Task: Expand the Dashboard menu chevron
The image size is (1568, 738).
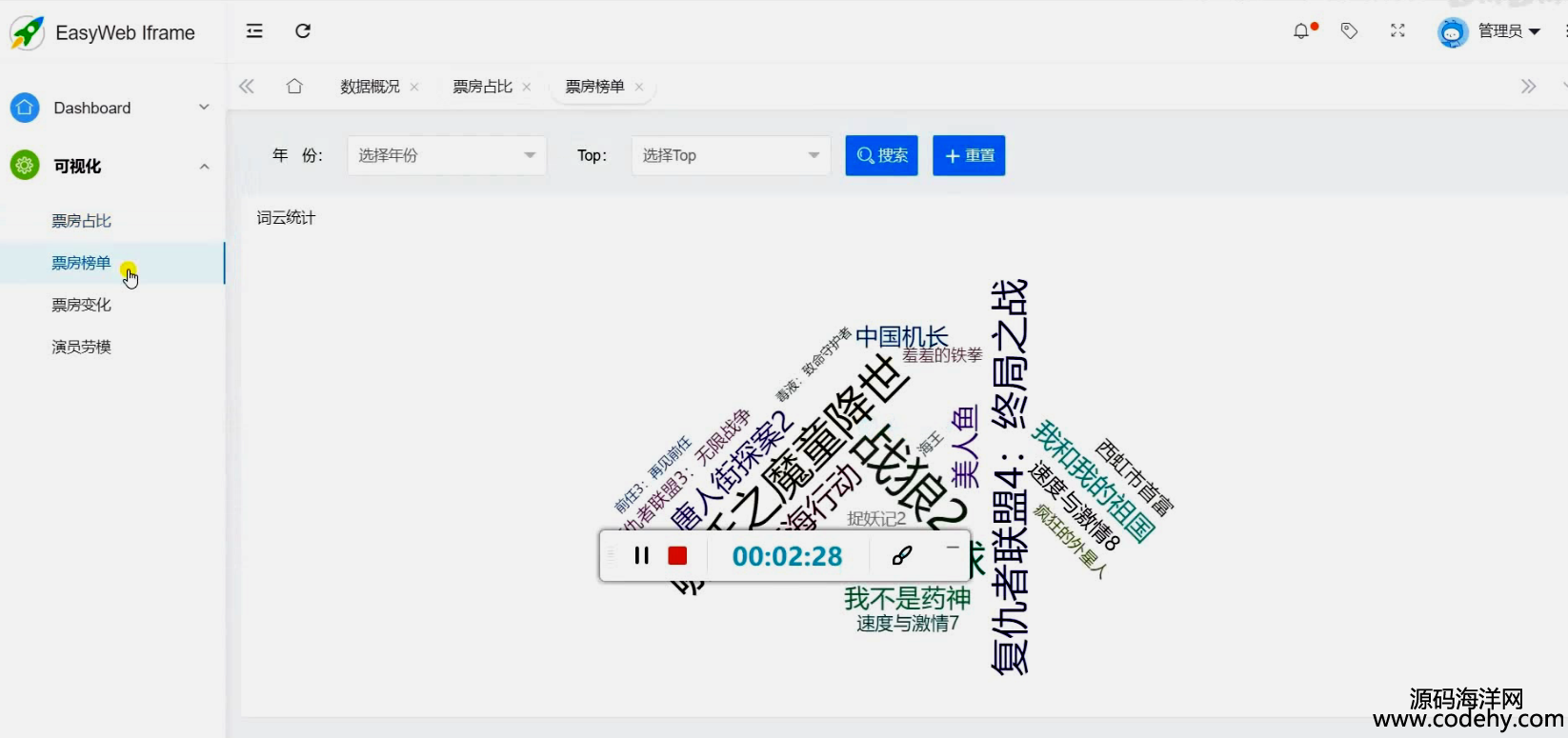Action: click(204, 108)
